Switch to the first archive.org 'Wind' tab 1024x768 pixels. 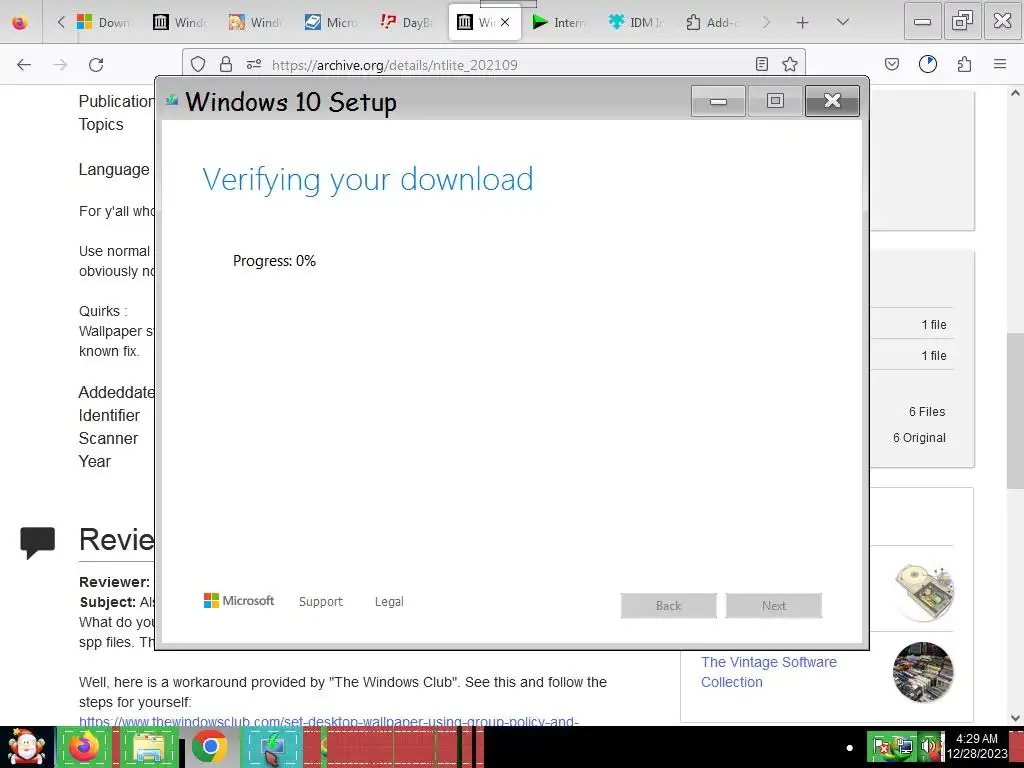tap(180, 22)
